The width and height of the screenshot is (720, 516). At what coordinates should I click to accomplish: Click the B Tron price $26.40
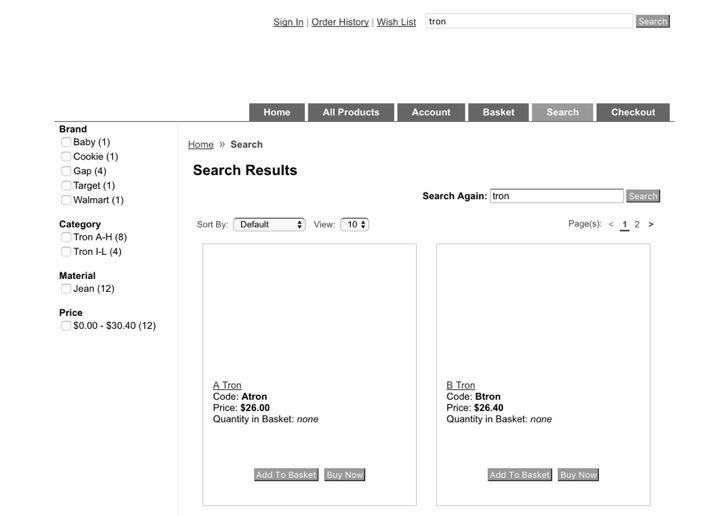489,408
